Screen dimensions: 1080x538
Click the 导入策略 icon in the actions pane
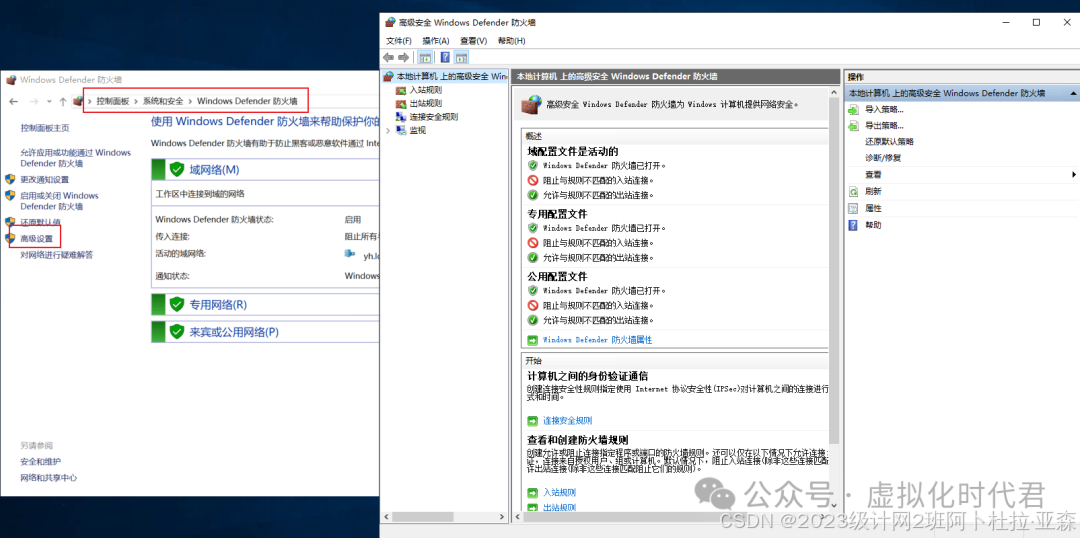(854, 110)
